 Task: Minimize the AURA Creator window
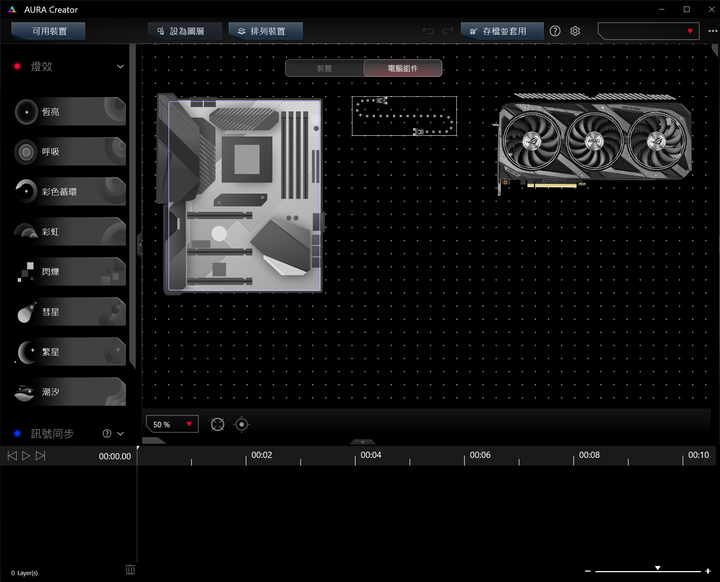662,9
